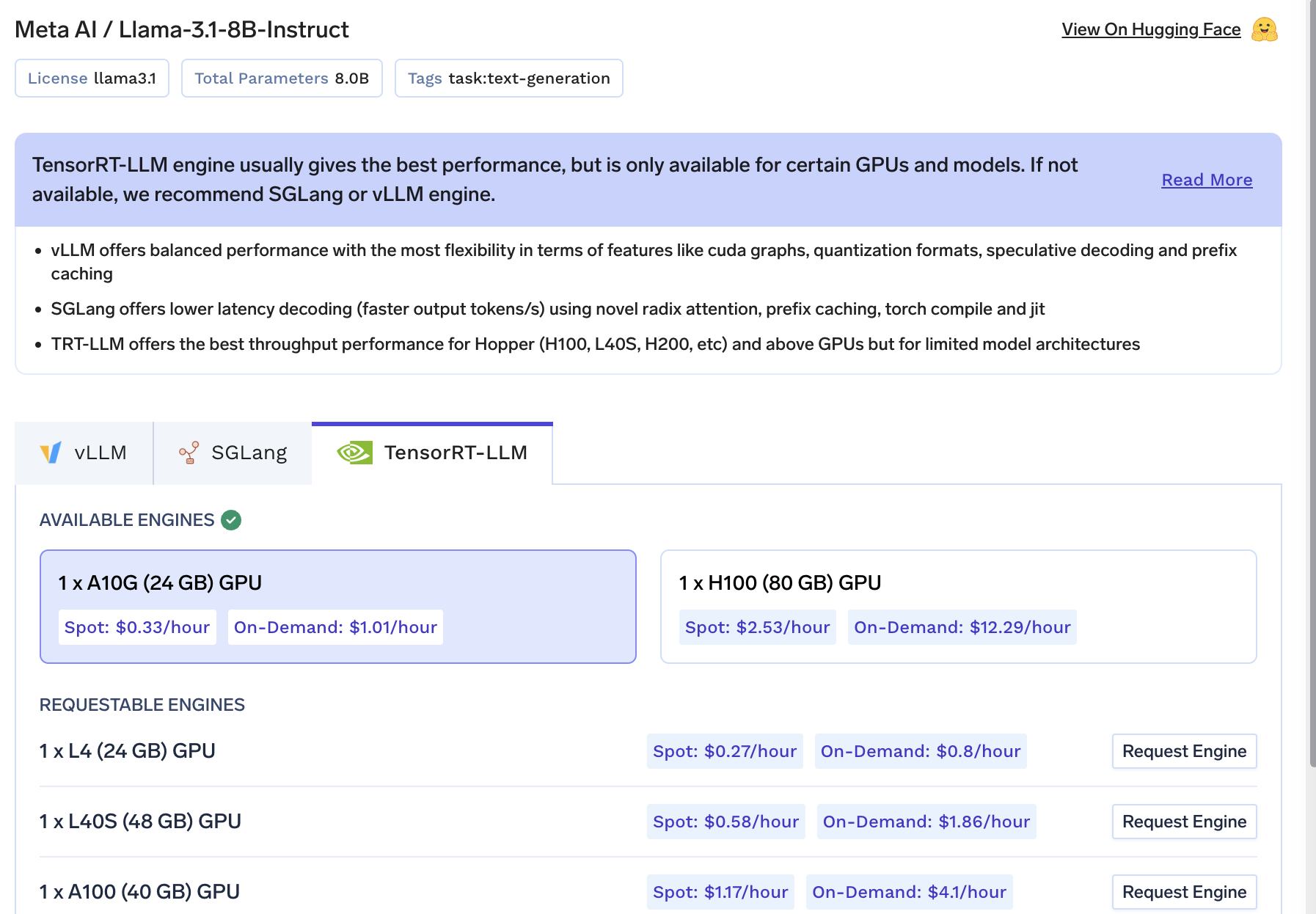Click the A10G On-Demand: $1.01/hour price
The height and width of the screenshot is (914, 1316).
335,627
